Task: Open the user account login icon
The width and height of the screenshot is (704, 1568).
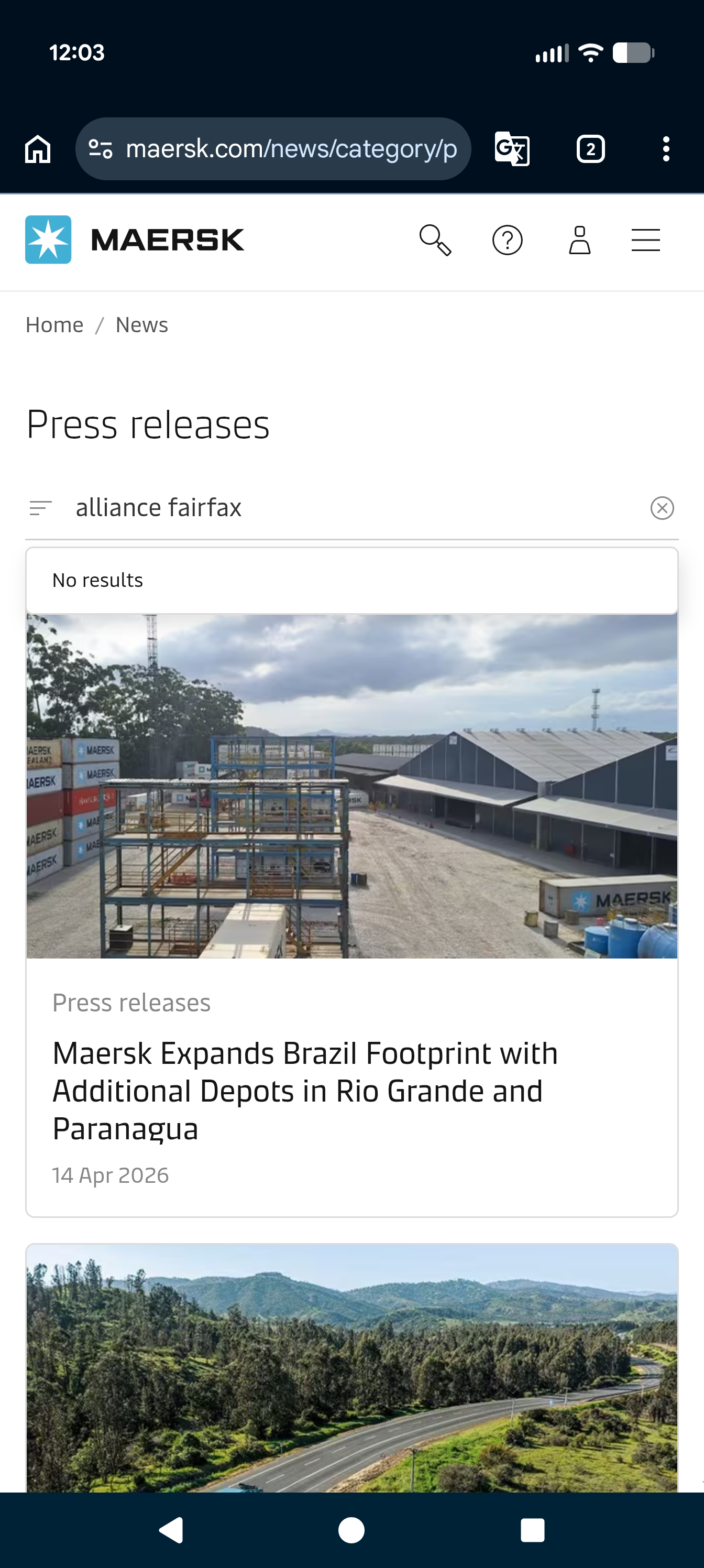Action: click(x=579, y=240)
